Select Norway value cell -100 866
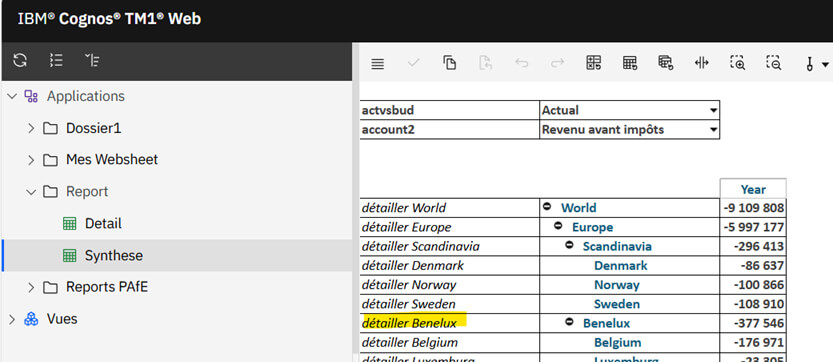 (x=753, y=285)
